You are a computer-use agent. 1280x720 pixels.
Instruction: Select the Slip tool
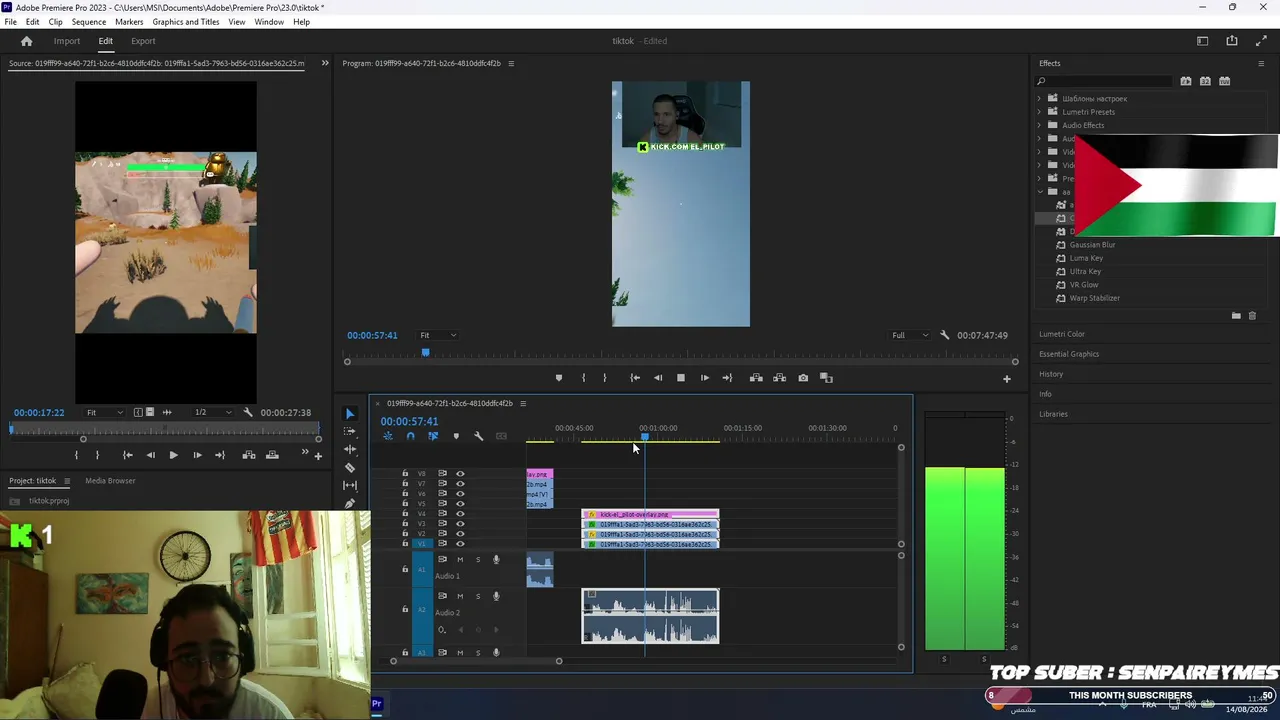point(350,486)
